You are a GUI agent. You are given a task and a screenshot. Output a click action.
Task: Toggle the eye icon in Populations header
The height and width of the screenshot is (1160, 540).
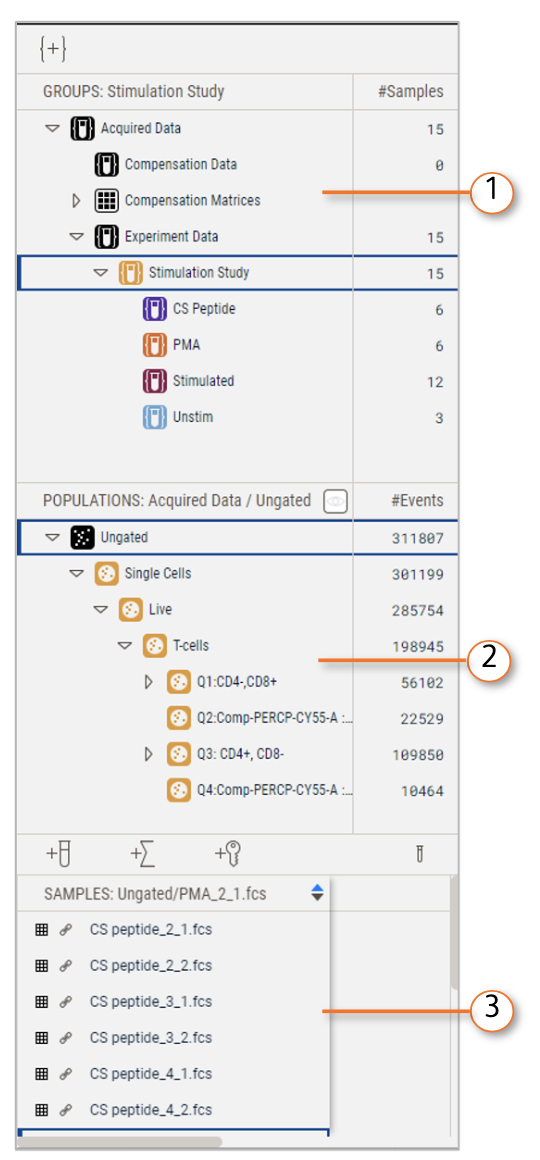tap(336, 502)
